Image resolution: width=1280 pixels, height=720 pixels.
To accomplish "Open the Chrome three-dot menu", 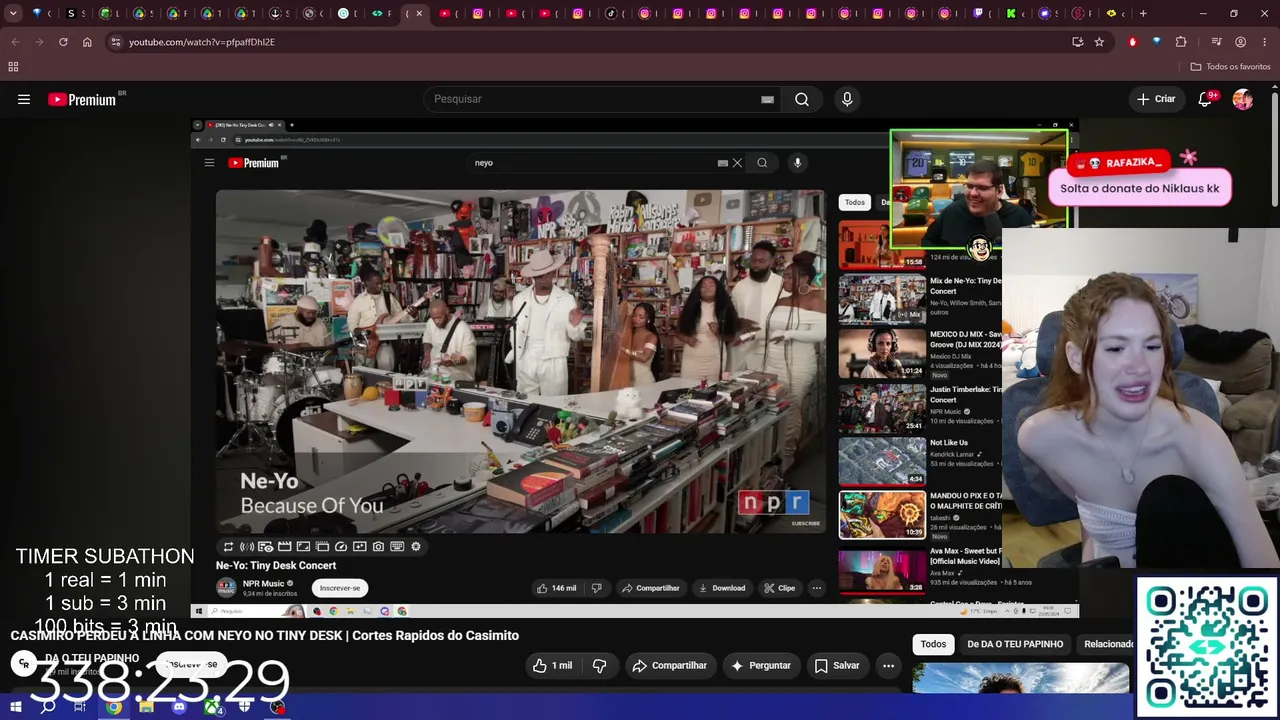I will [x=1264, y=42].
